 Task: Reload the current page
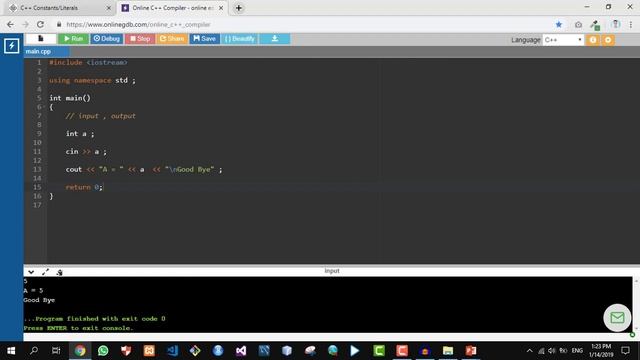click(x=40, y=24)
